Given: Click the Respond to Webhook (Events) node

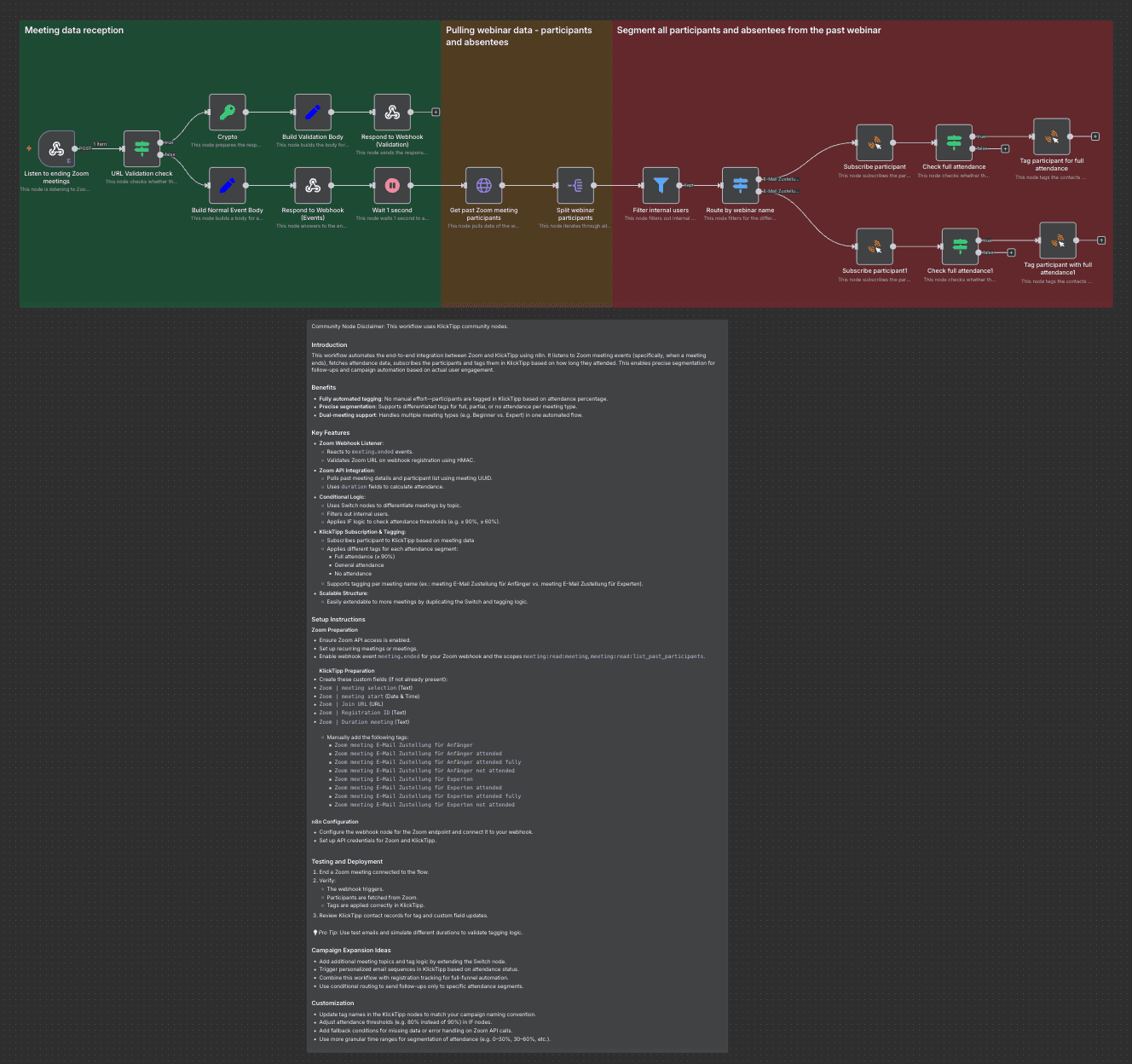Looking at the screenshot, I should coord(312,185).
